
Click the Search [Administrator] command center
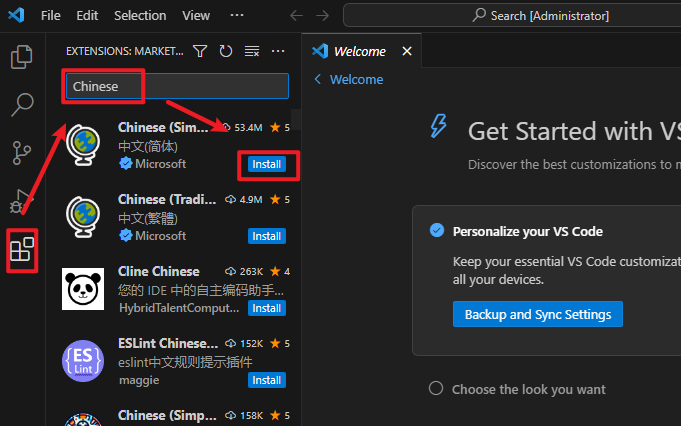[x=512, y=16]
